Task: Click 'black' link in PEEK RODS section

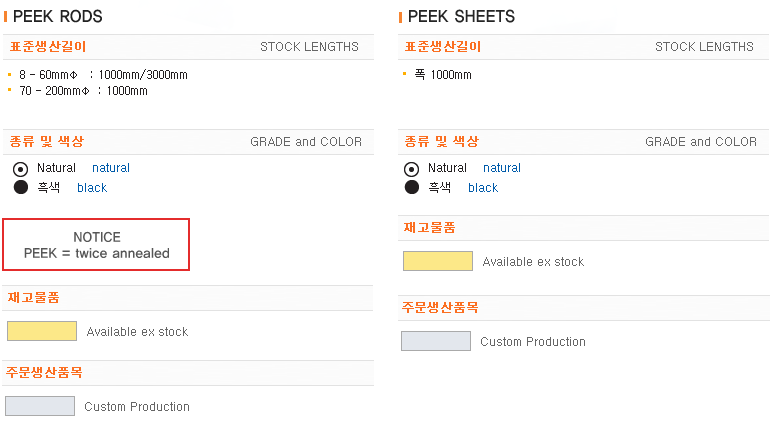Action: 92,188
